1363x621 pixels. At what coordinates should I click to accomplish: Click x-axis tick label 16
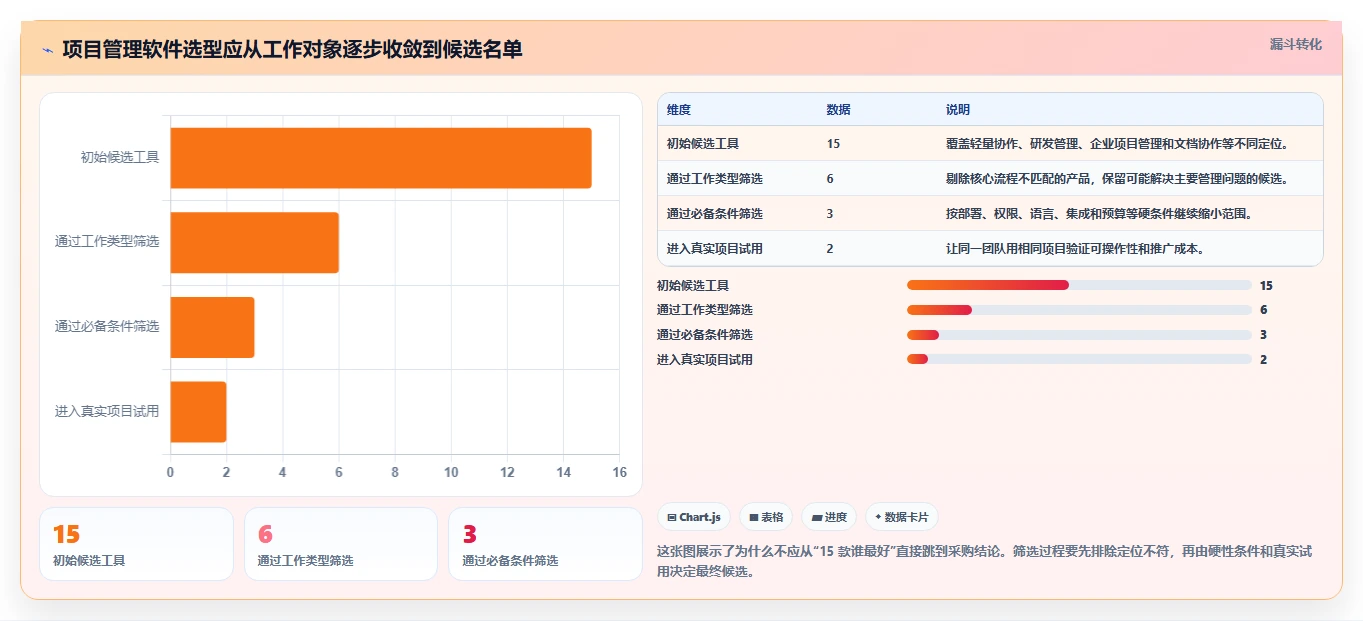[619, 472]
